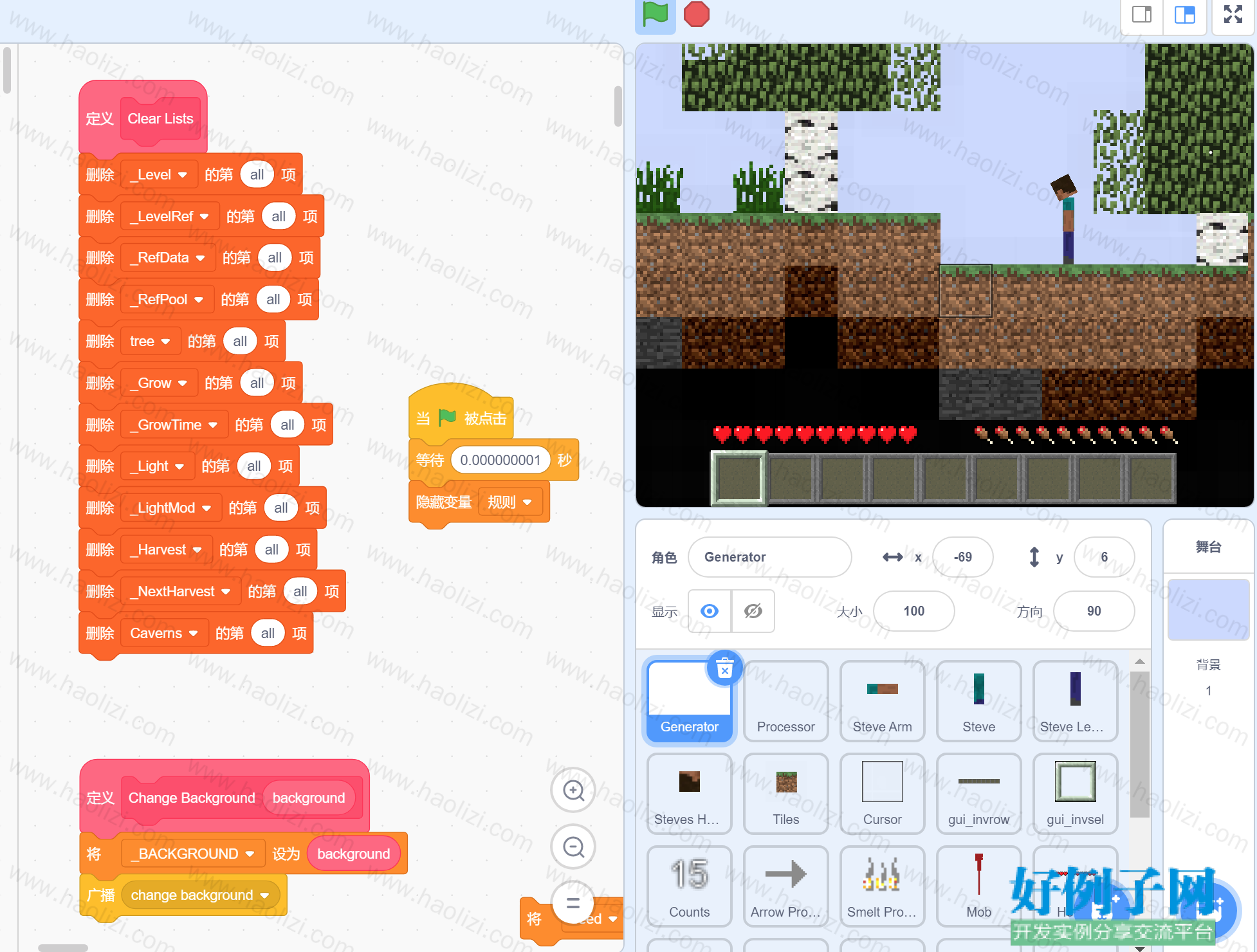Click the 舞台 stage panel header
This screenshot has height=952, width=1257.
pos(1208,547)
